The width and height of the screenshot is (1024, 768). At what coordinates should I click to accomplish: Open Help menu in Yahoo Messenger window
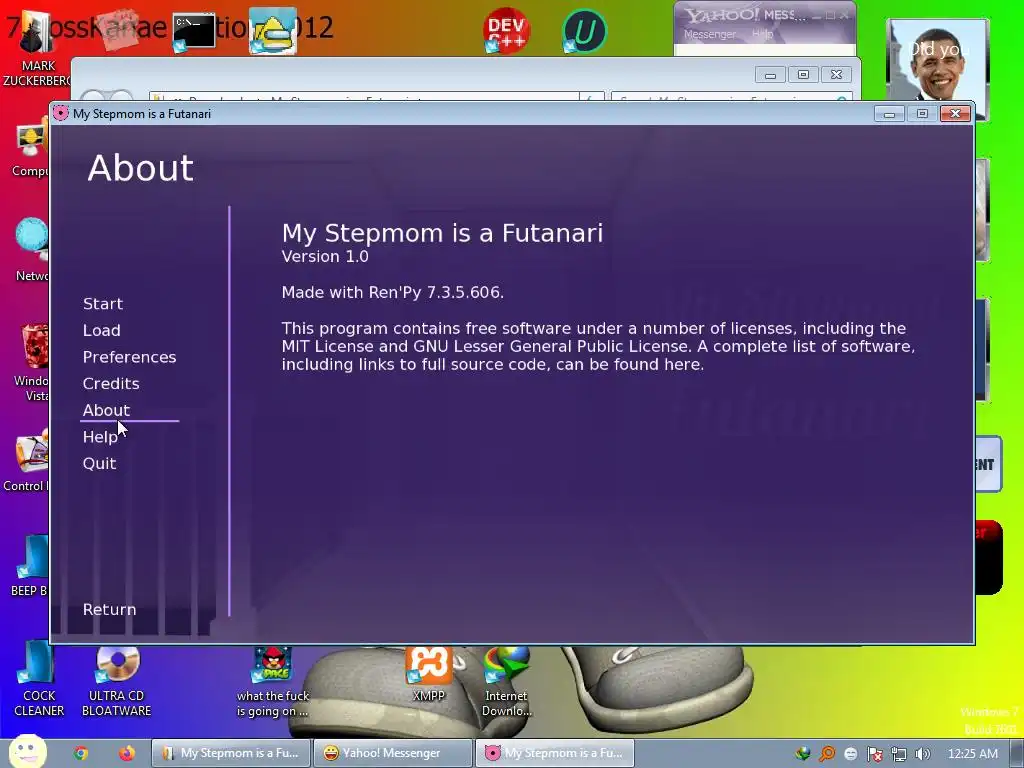(x=762, y=34)
